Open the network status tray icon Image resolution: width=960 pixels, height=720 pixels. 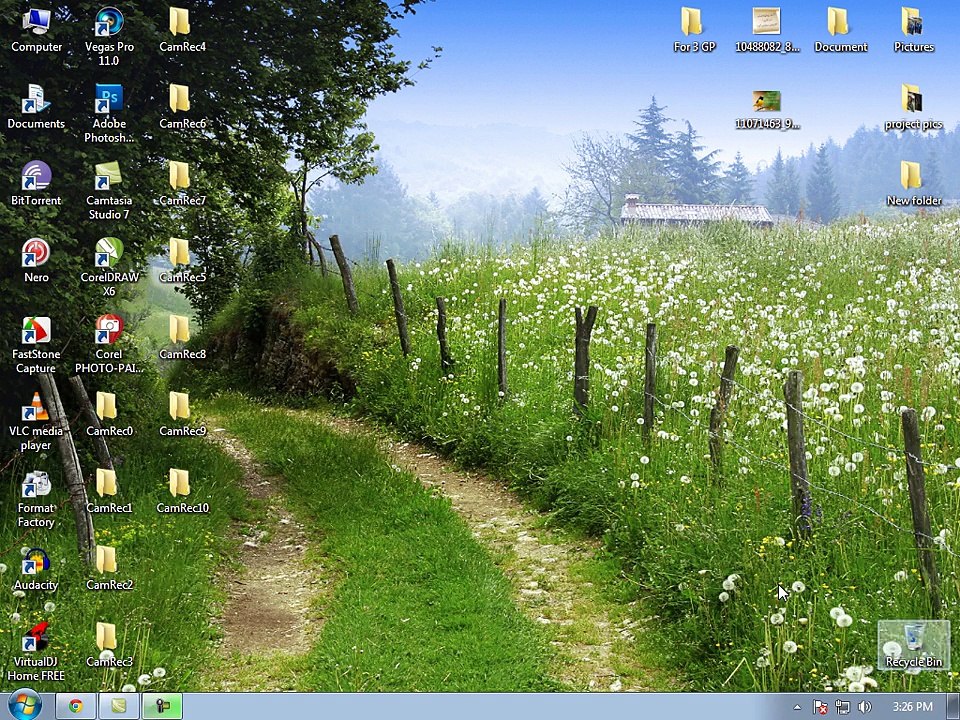tap(842, 707)
